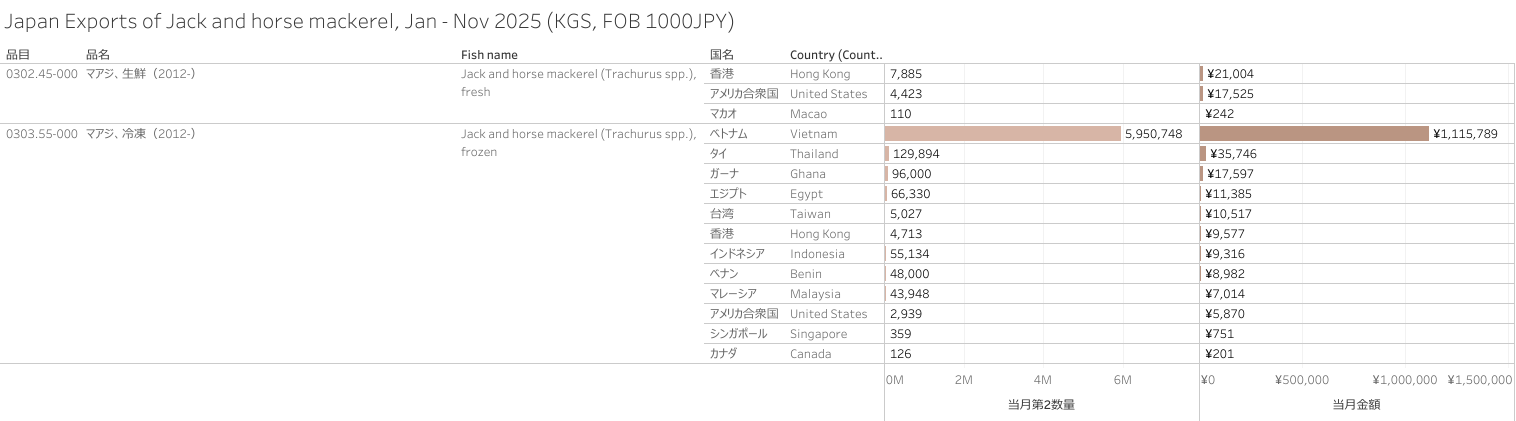This screenshot has width=1516, height=421.
Task: Click the Thailand value bar ¥35,746
Action: point(1203,154)
